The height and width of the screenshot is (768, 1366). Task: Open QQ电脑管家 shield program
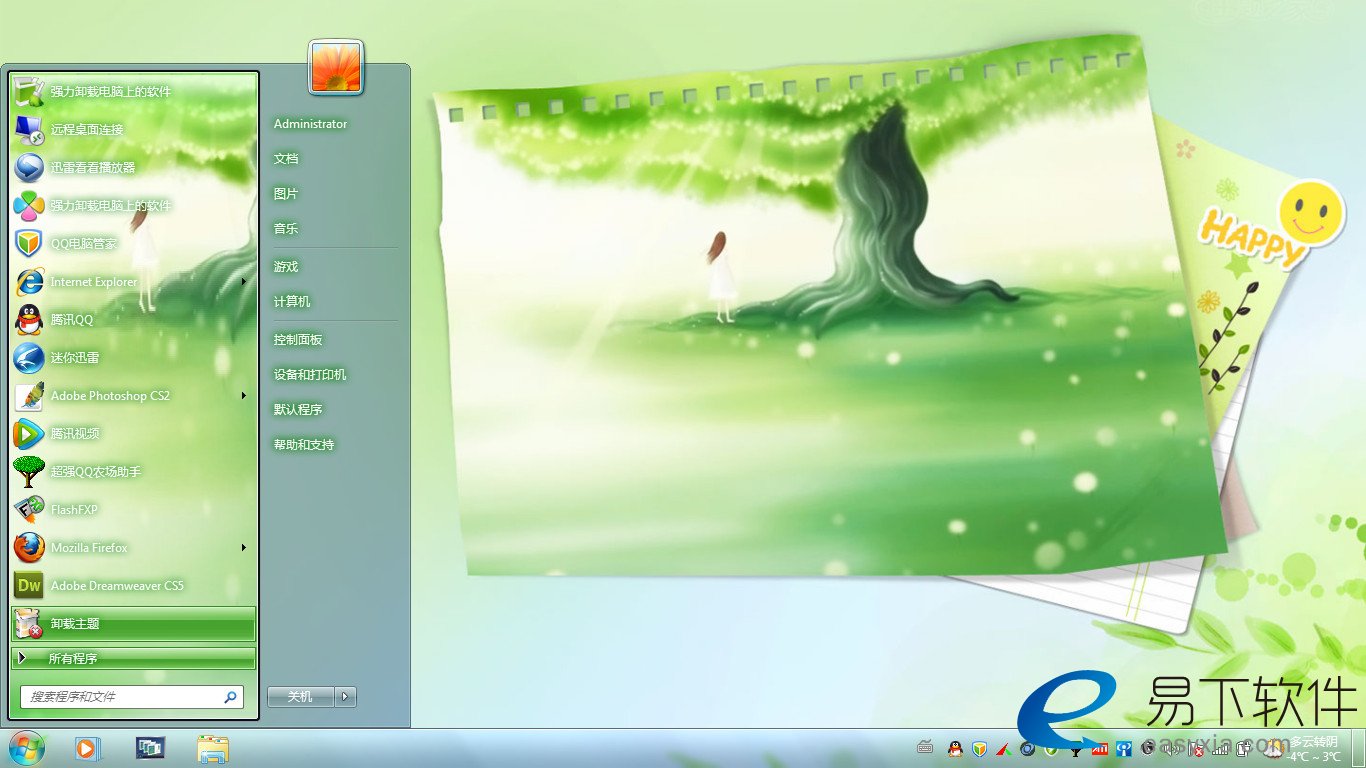point(84,244)
